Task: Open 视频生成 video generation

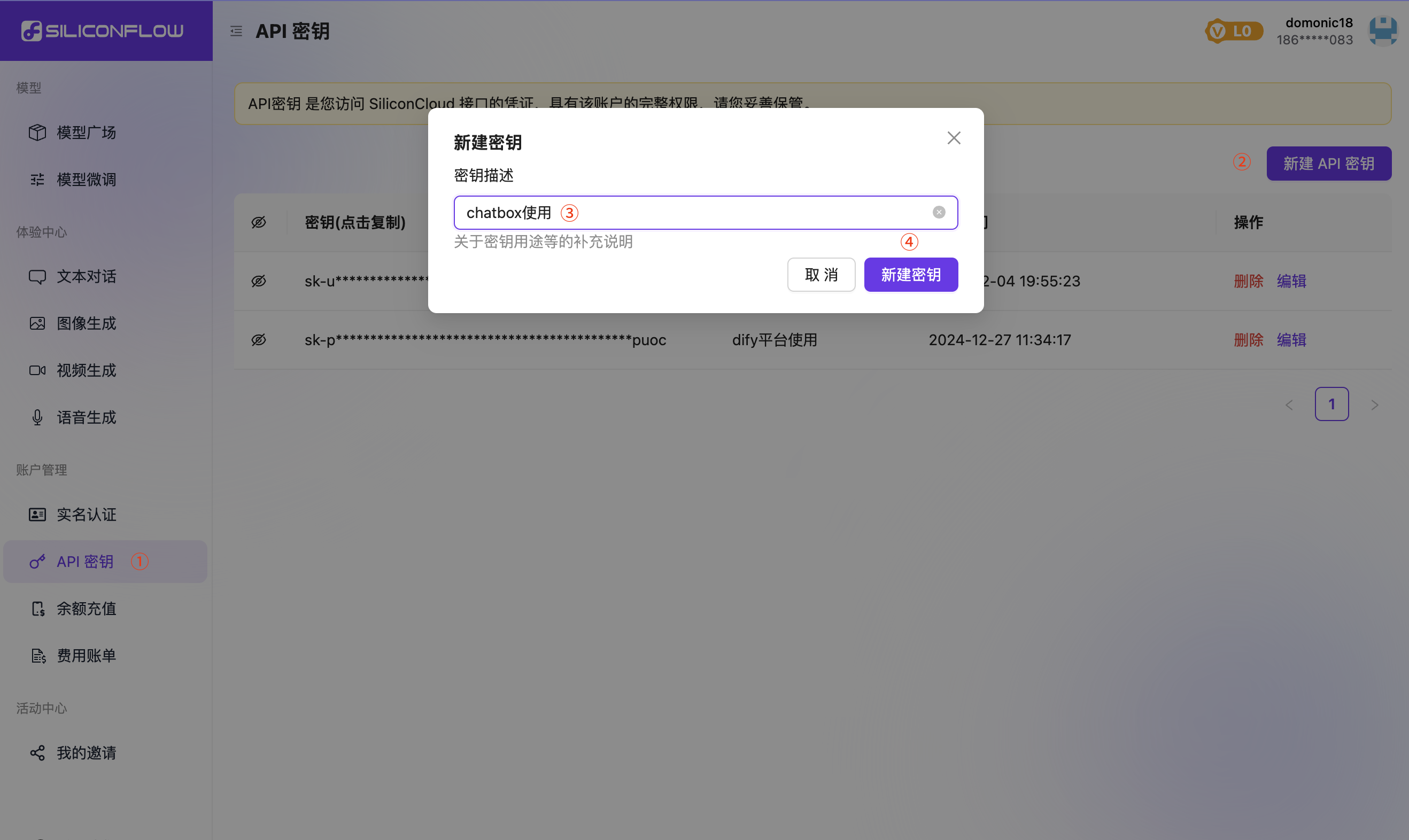Action: 86,370
